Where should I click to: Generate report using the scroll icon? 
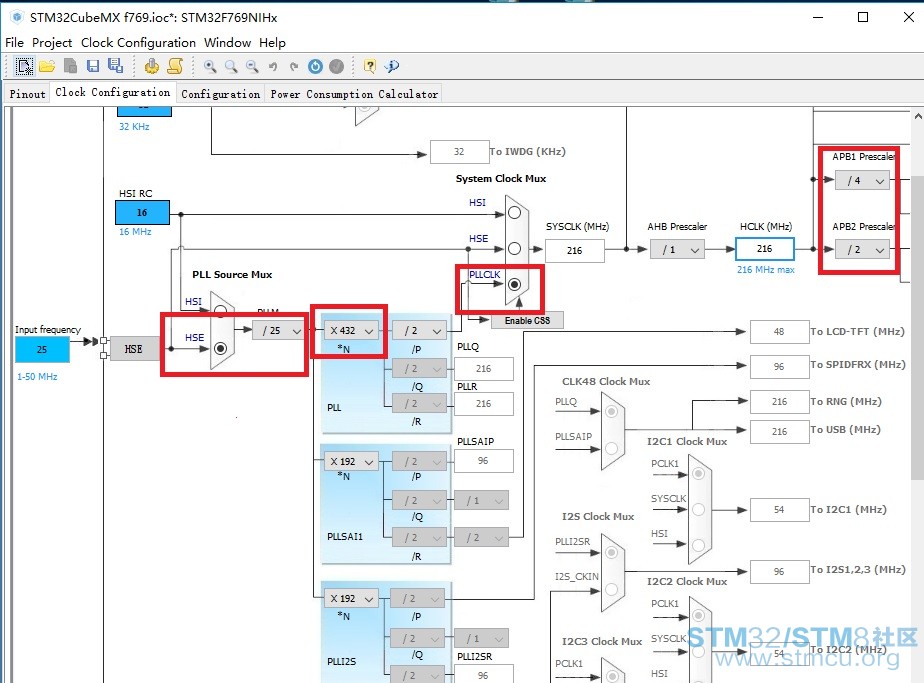point(175,66)
